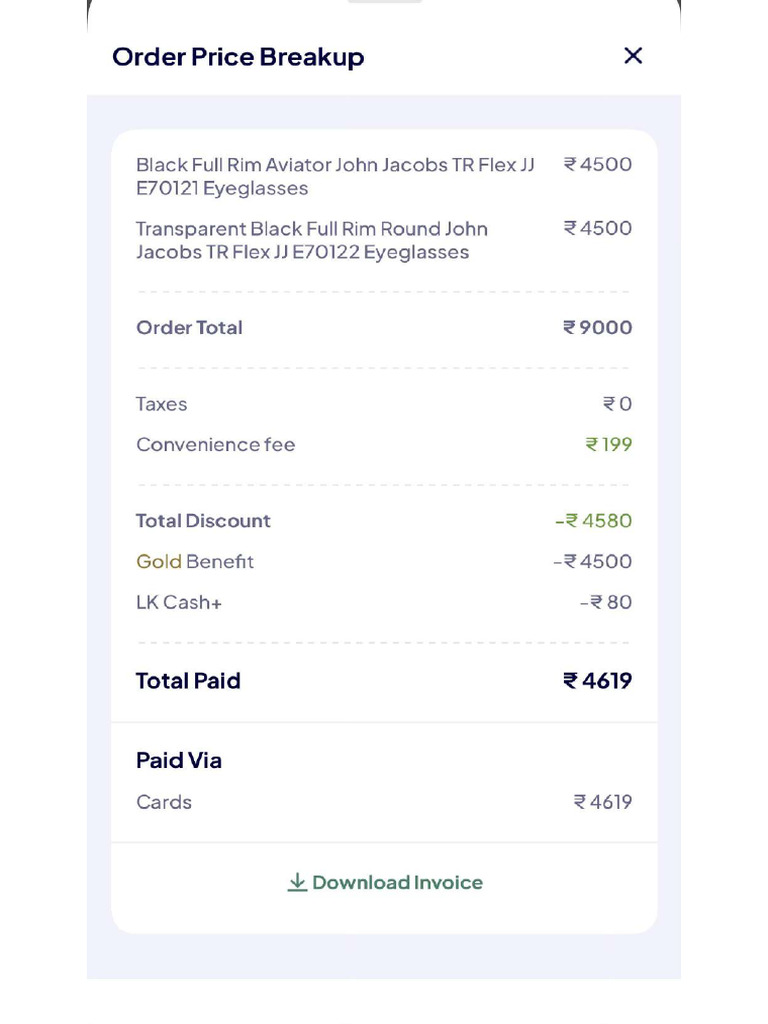This screenshot has height=1024, width=768.
Task: Click the Total Discount label
Action: click(203, 521)
